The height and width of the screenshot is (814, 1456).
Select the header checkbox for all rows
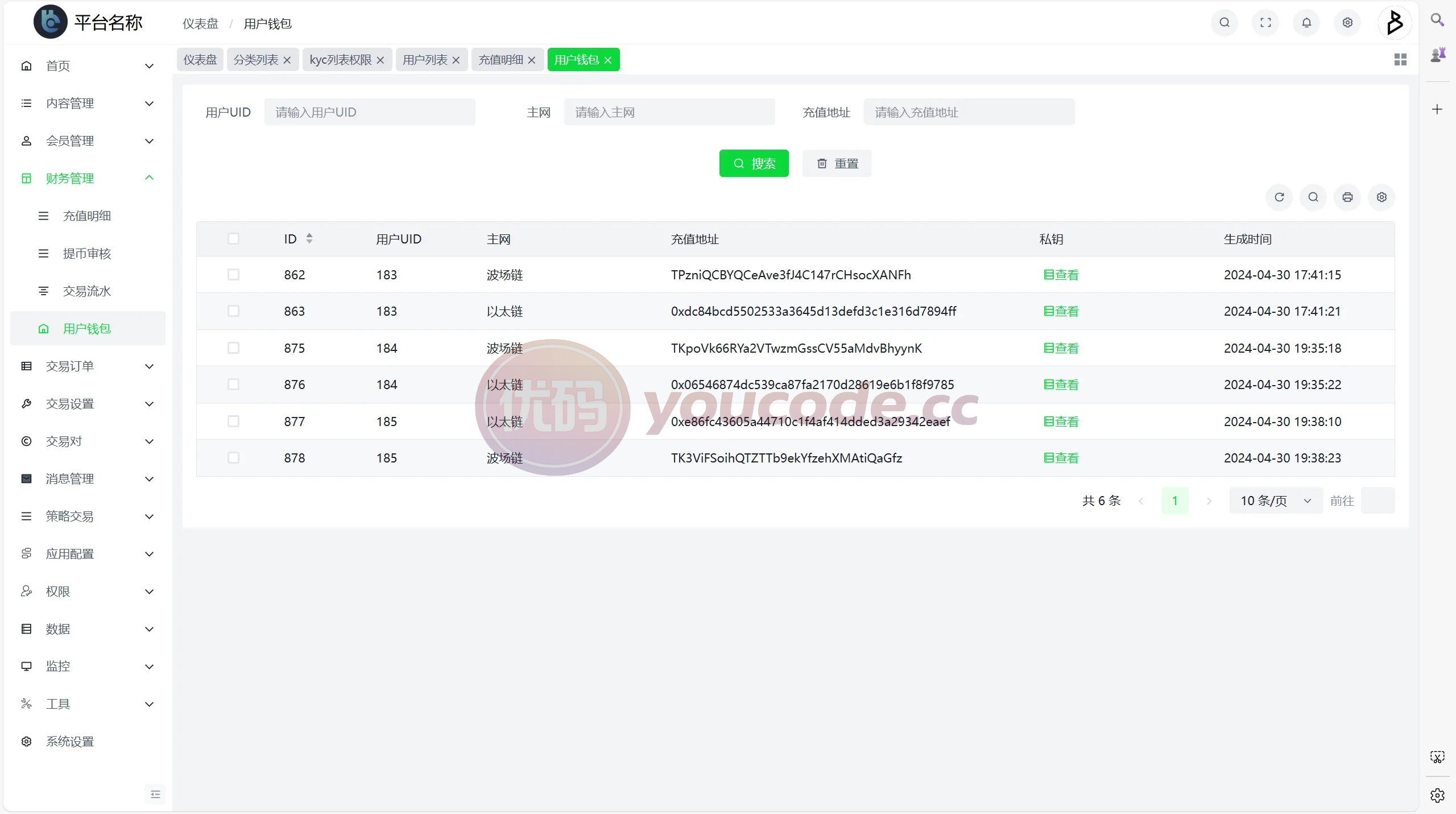point(233,238)
